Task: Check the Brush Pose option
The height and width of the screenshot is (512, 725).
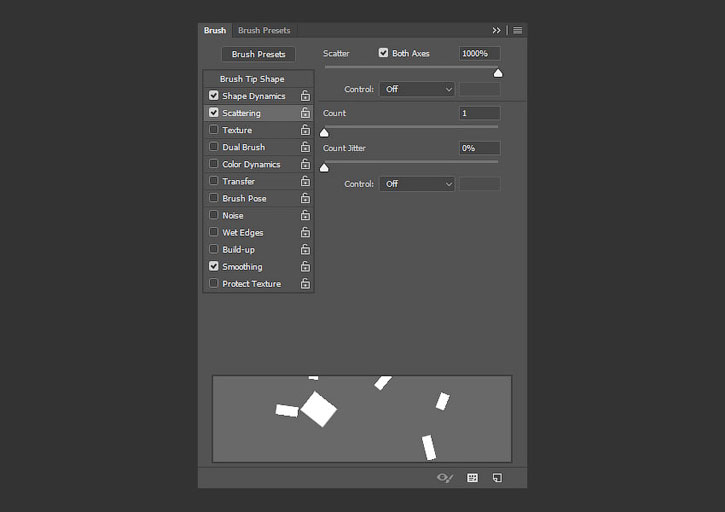Action: [214, 198]
